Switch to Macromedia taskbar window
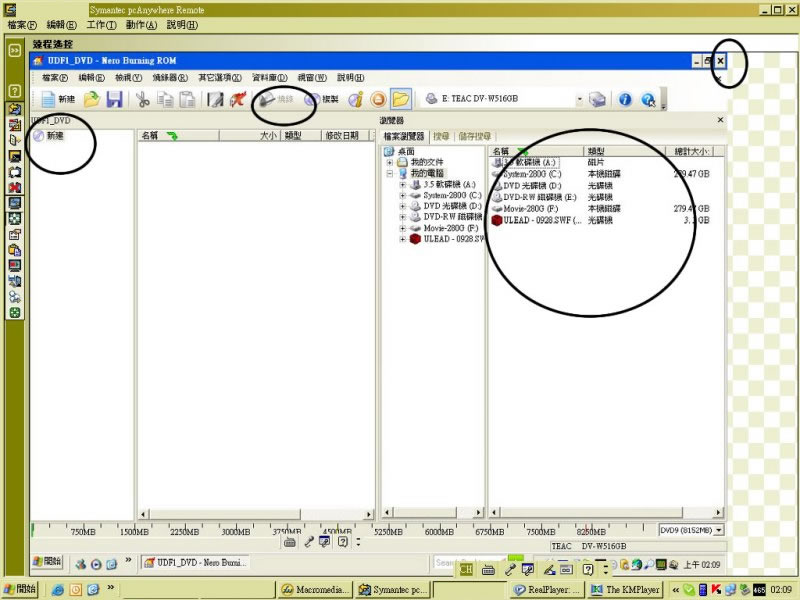The height and width of the screenshot is (600, 800). pyautogui.click(x=315, y=590)
